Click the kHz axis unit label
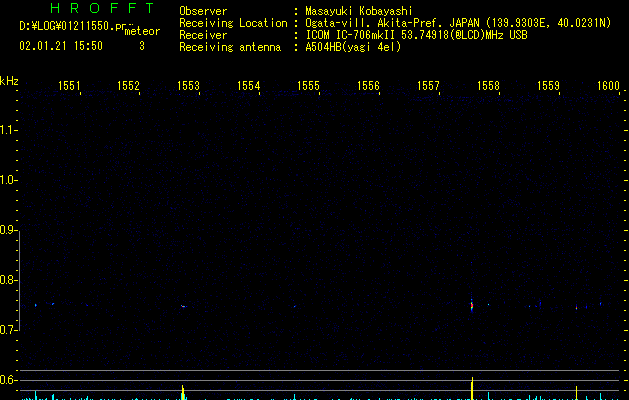The width and height of the screenshot is (629, 400). 9,81
